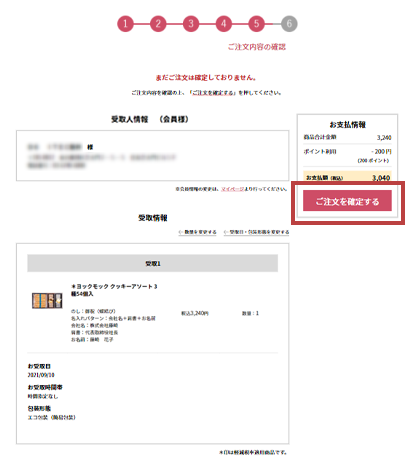Click the ヨックモック クッキーアソート product name
Viewport: 415px width, 468px height.
pyautogui.click(x=114, y=290)
